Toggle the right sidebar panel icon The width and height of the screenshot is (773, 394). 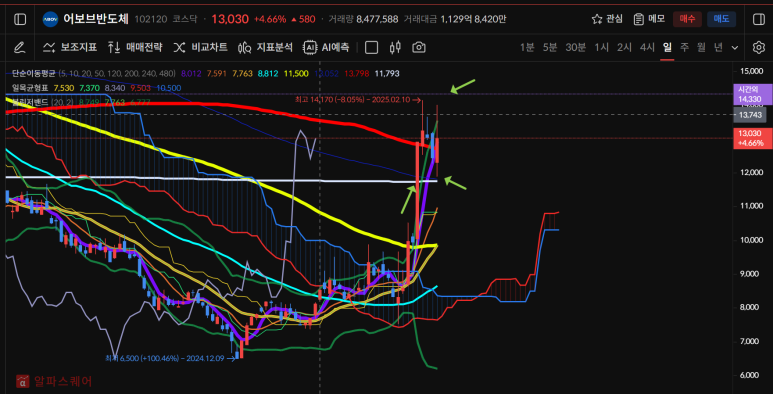coord(758,19)
